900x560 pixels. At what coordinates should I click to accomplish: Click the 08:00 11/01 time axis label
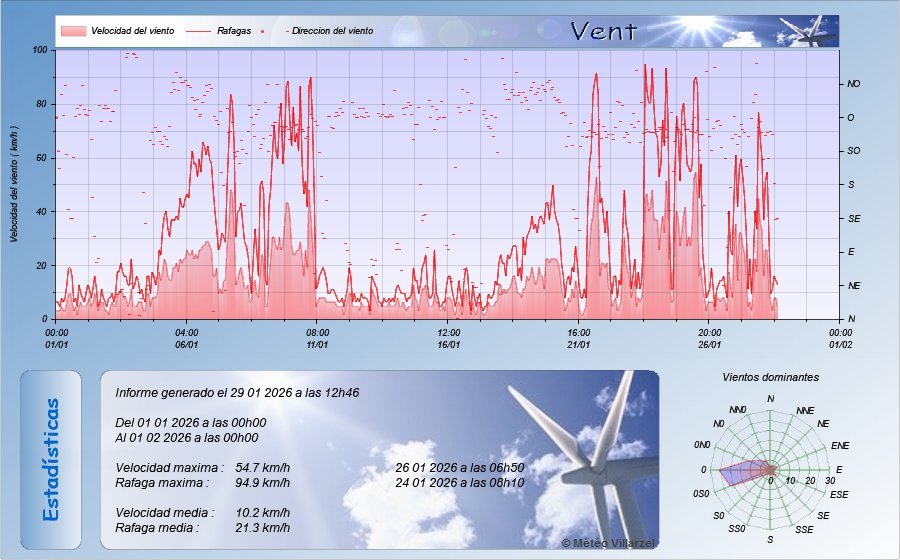[x=317, y=338]
